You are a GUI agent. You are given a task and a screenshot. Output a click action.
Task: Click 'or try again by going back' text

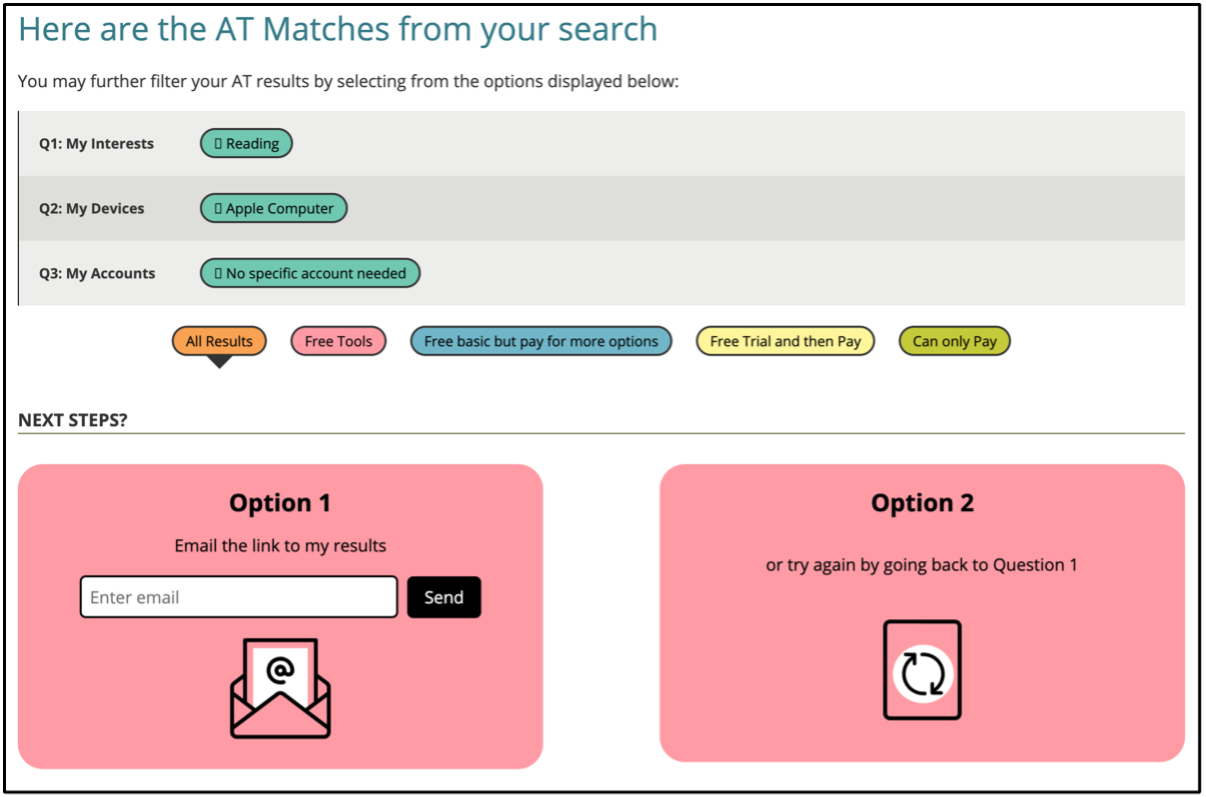pyautogui.click(x=922, y=565)
